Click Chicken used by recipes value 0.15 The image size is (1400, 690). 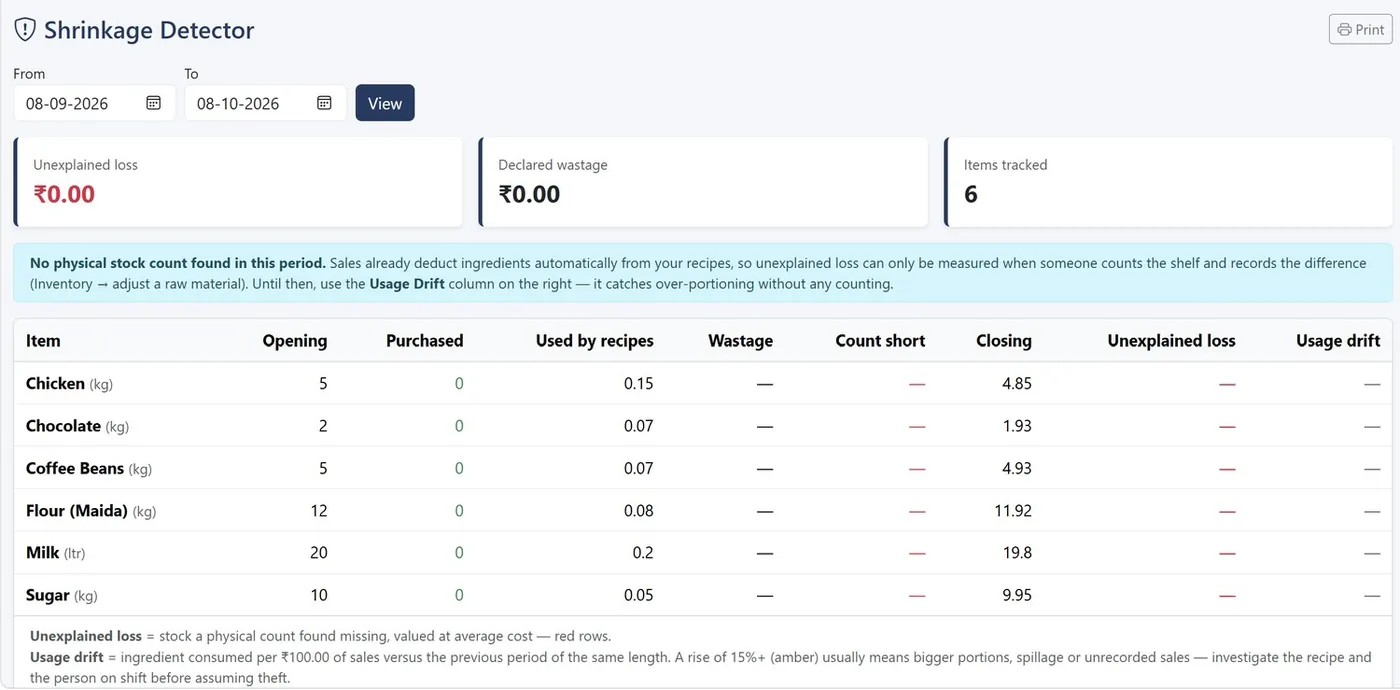point(638,383)
